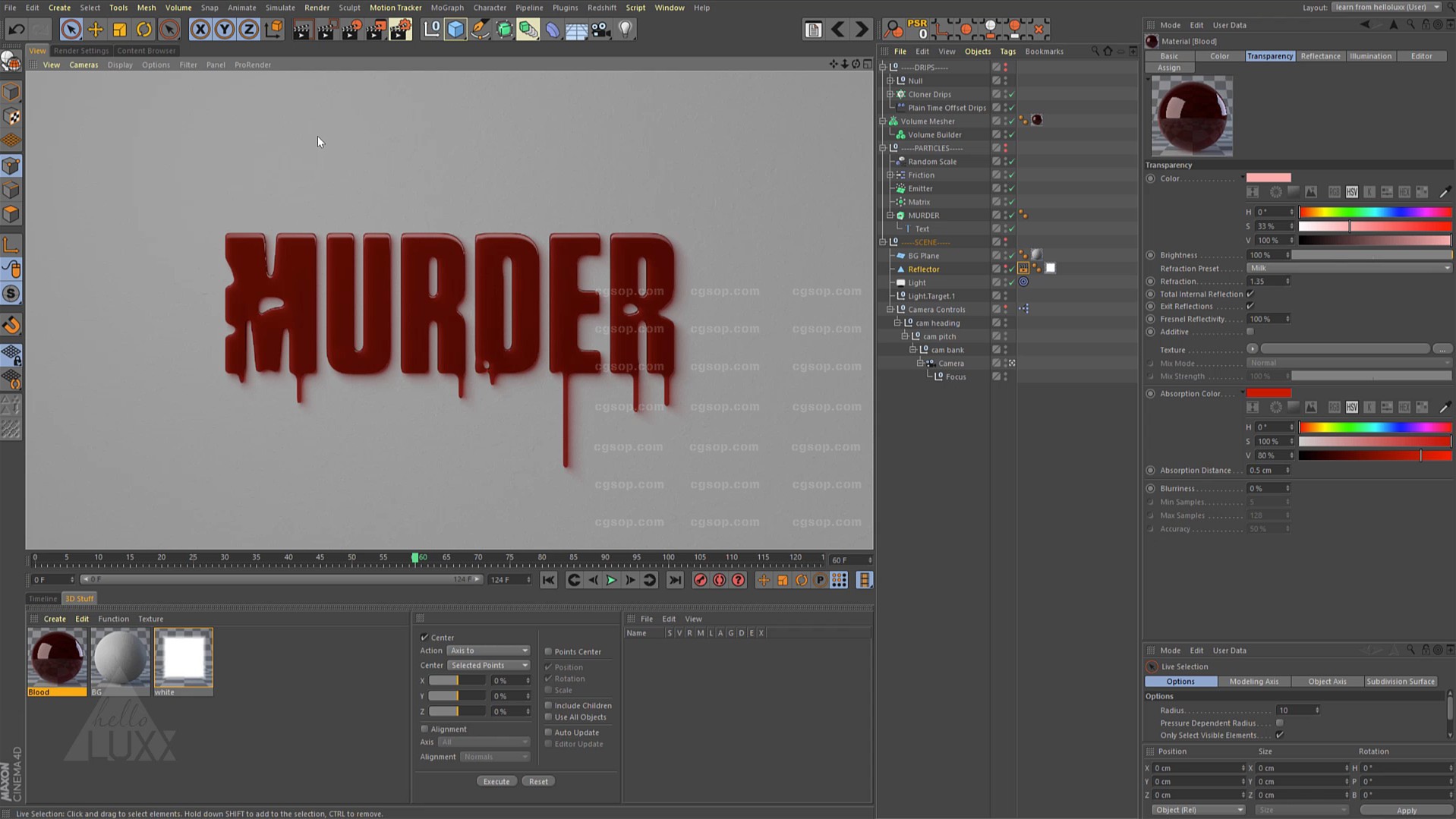Activate the Rotate tool icon

(x=144, y=30)
